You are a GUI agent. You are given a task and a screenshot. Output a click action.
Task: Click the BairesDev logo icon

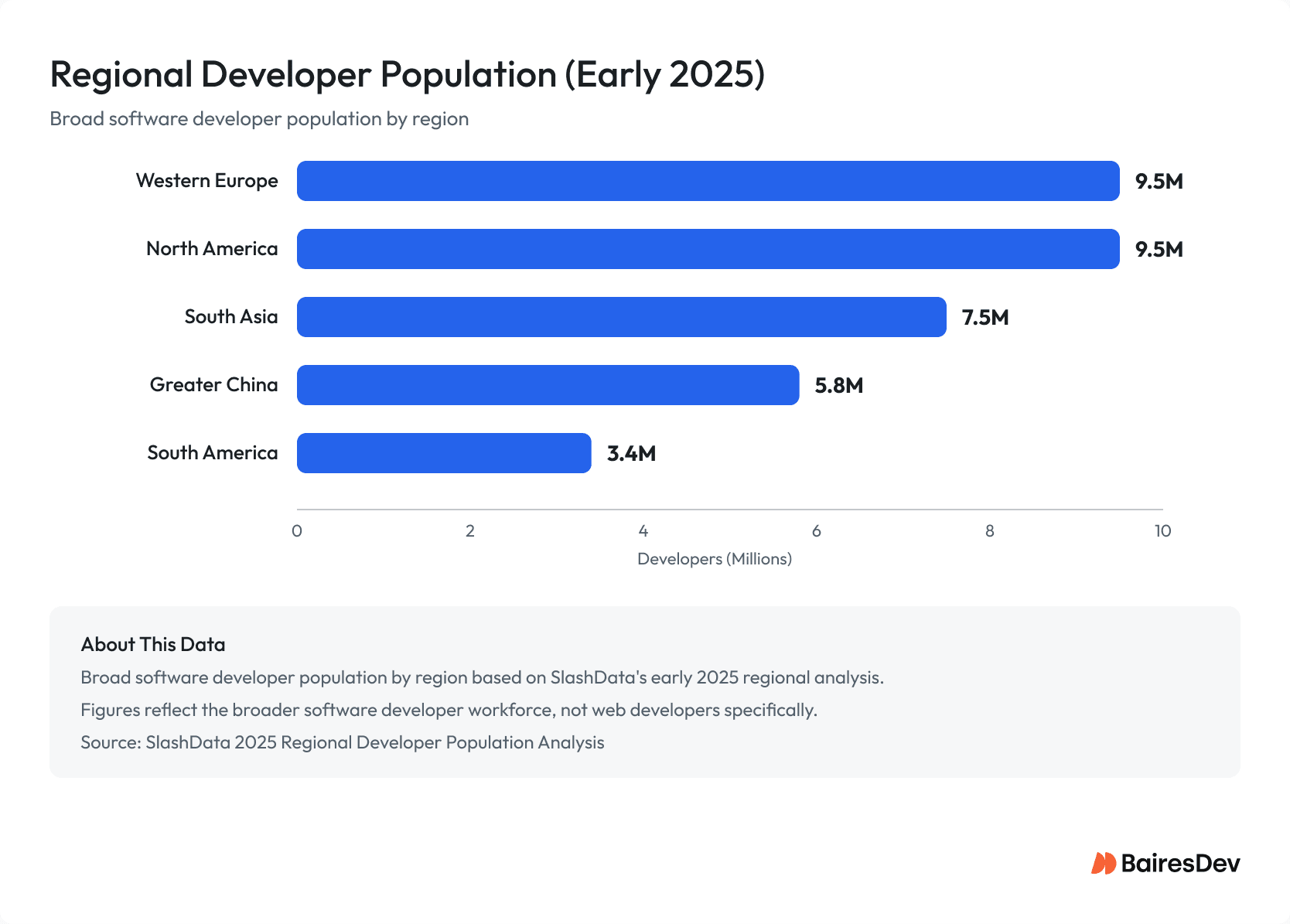pyautogui.click(x=1104, y=863)
